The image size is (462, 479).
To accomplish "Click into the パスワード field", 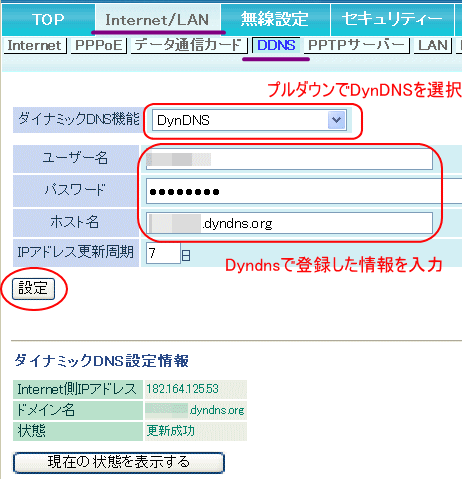I will (304, 191).
